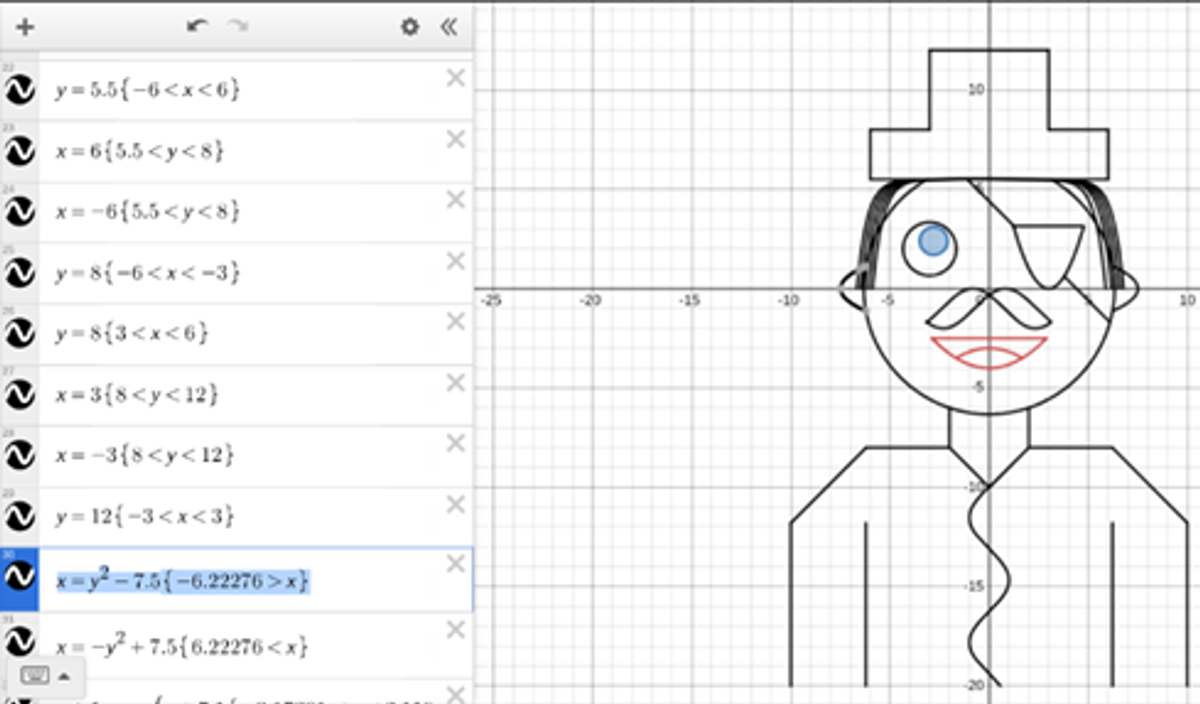Open the graph settings gear
Screen dimensions: 1200x704
pyautogui.click(x=409, y=27)
